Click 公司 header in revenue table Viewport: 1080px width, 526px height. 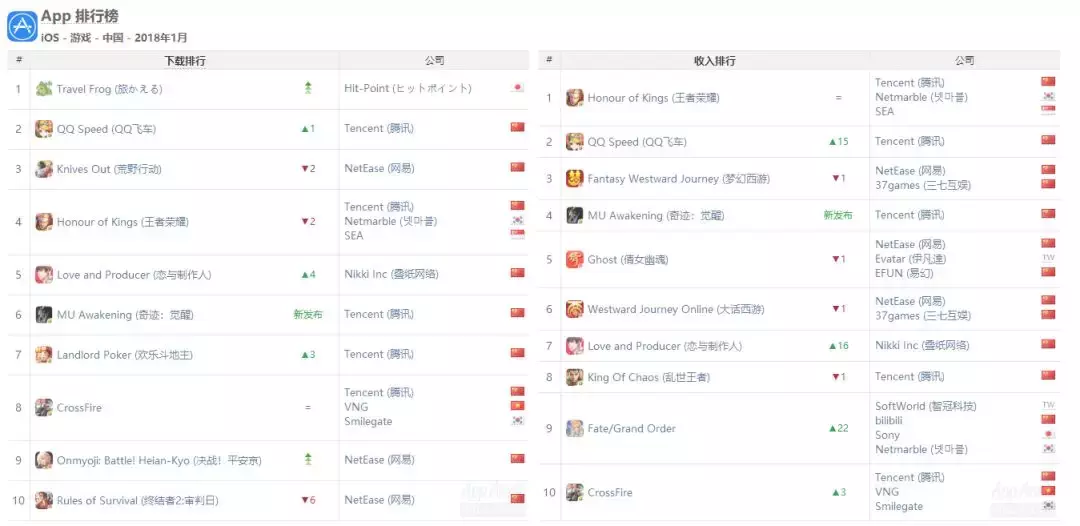964,61
